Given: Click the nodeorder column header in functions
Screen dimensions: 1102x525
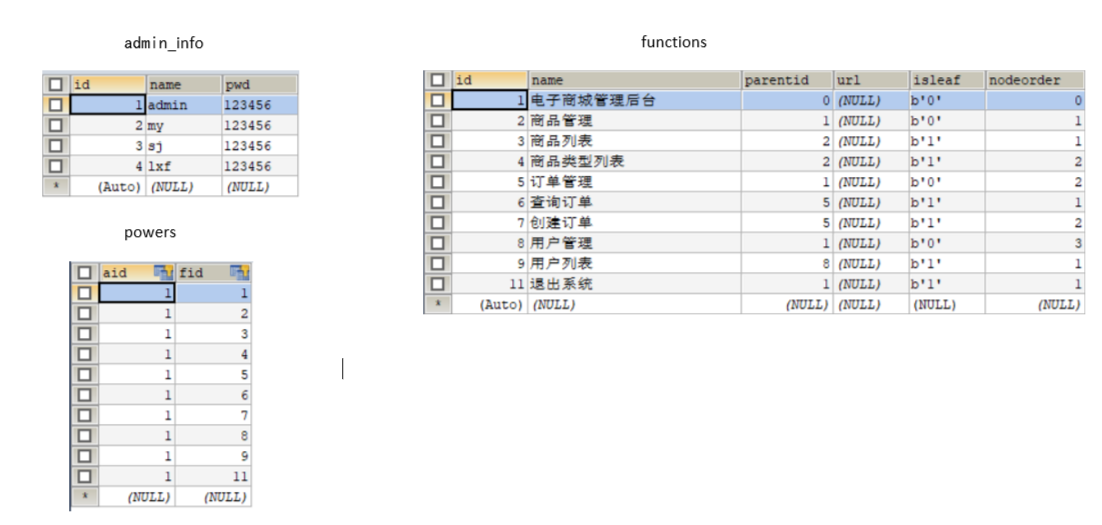Looking at the screenshot, I should point(1035,80).
